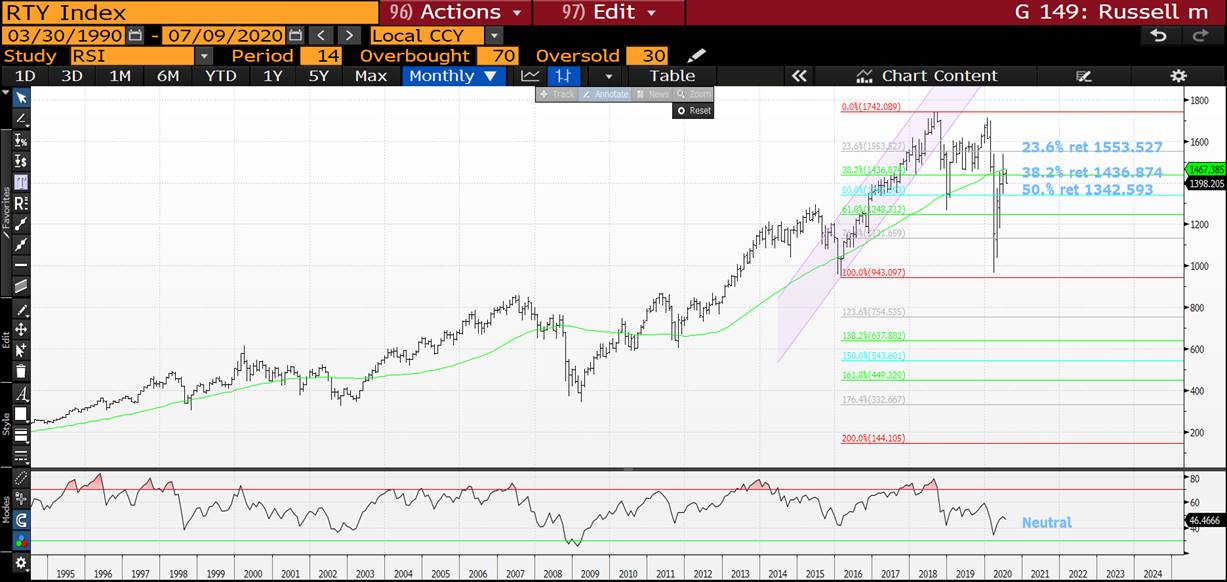Edit the Overbought value field showing 70

pos(497,55)
